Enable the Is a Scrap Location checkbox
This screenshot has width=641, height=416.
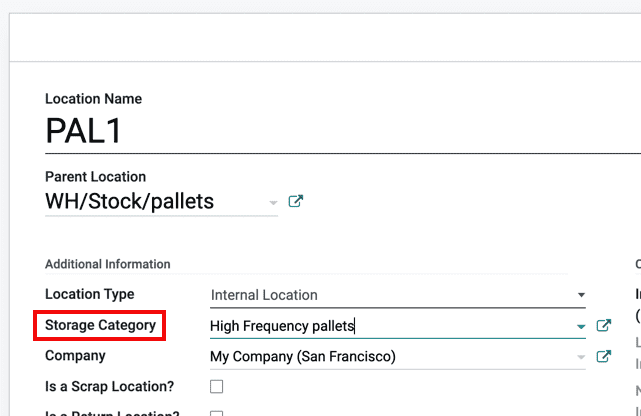[x=217, y=386]
